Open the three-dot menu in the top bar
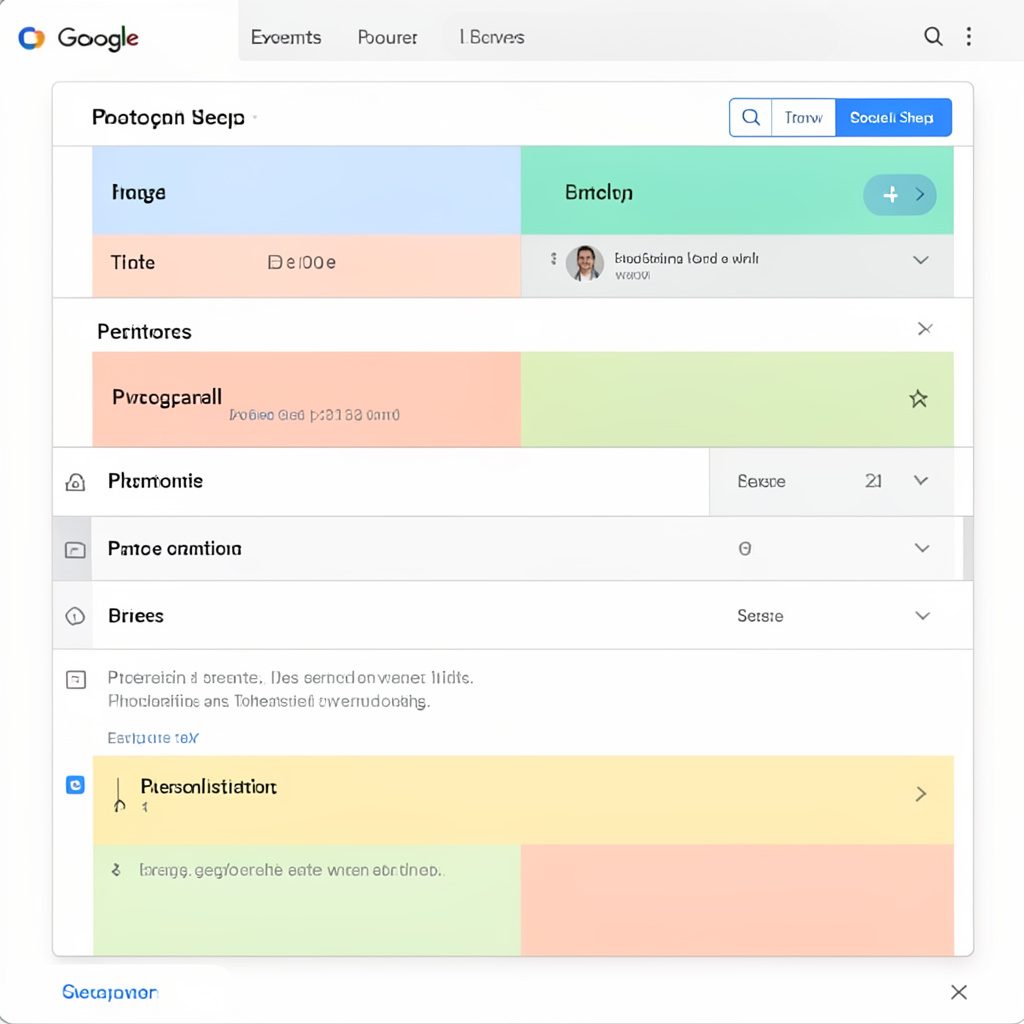 tap(968, 37)
